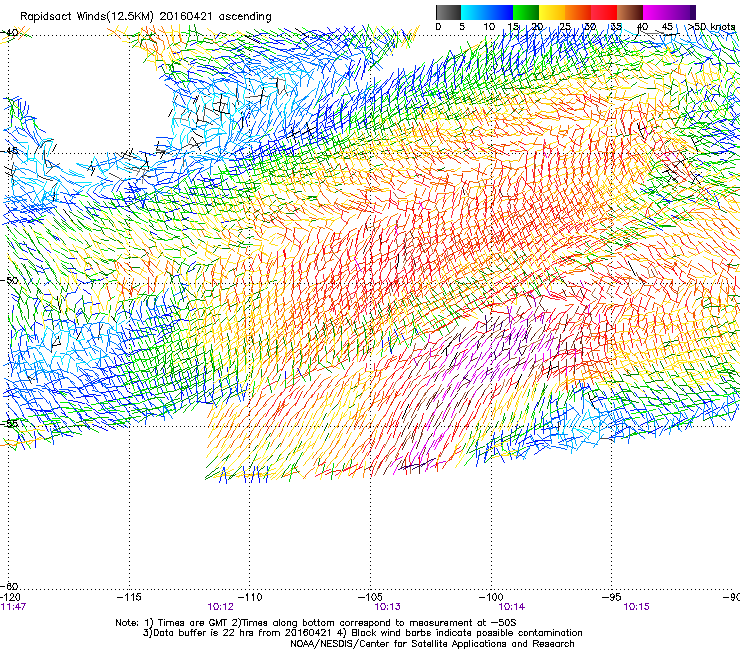
Task: Click the green 15–20 knots legend segment
Action: pos(526,12)
